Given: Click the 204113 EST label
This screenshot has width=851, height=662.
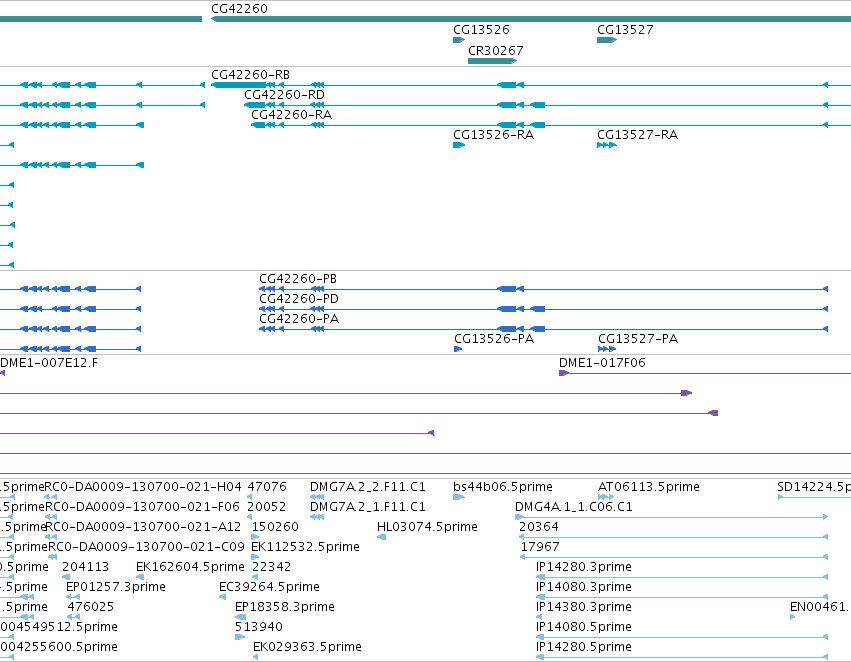Looking at the screenshot, I should click(x=86, y=568).
